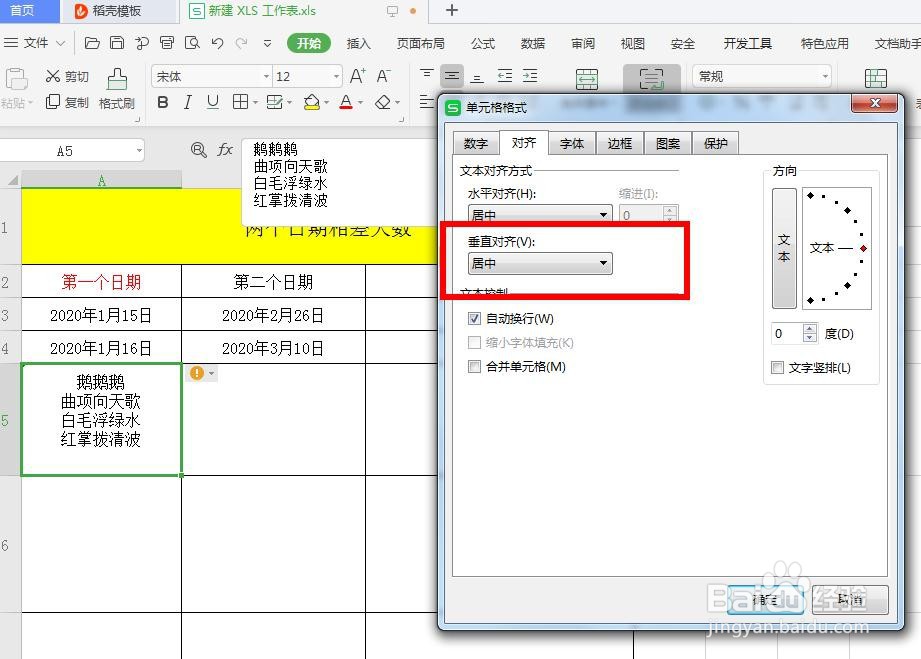Open the horizontal alignment dropdown
This screenshot has width=921, height=659.
606,214
